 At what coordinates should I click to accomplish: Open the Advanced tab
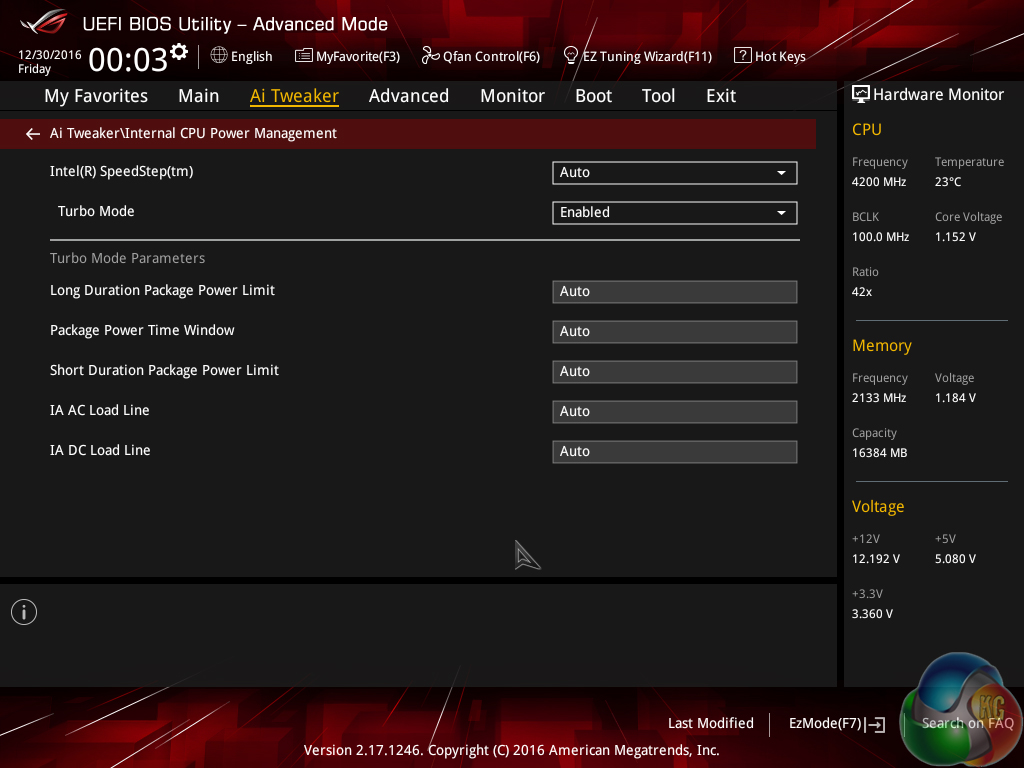tap(408, 96)
